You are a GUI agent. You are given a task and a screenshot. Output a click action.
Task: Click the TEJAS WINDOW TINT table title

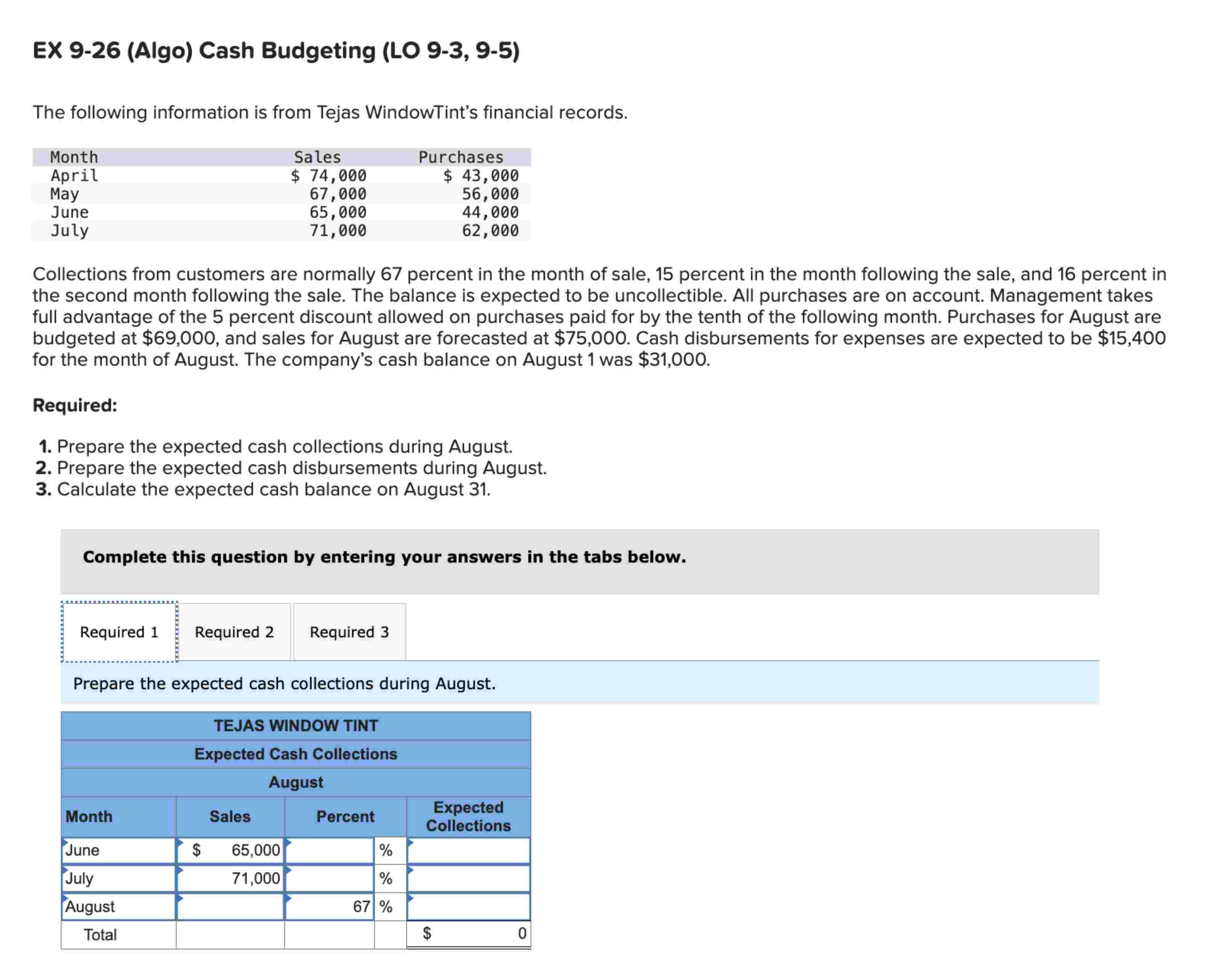[296, 726]
